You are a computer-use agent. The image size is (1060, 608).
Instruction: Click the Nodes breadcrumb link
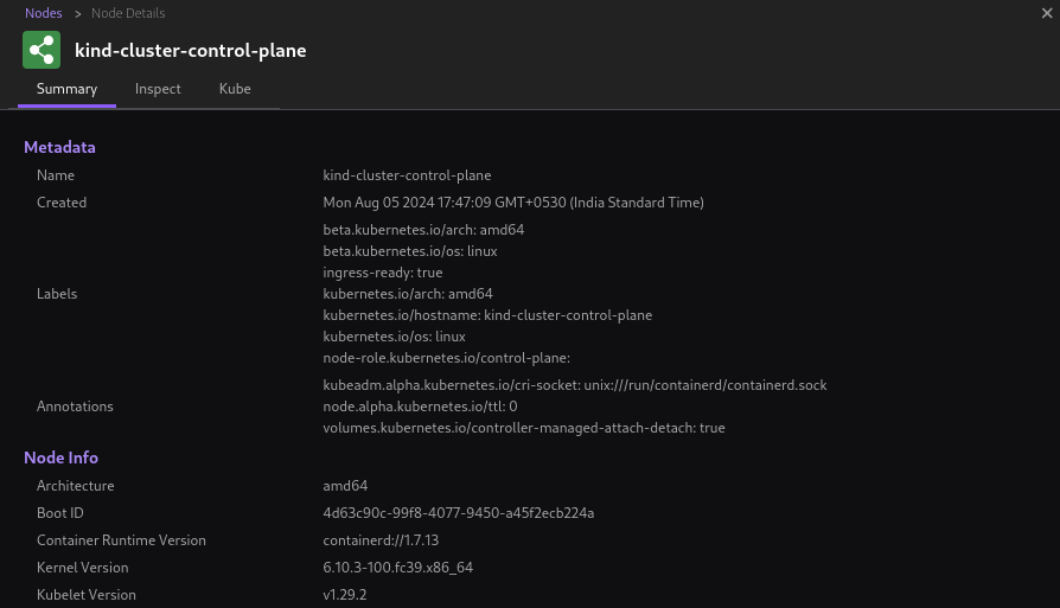(x=42, y=13)
